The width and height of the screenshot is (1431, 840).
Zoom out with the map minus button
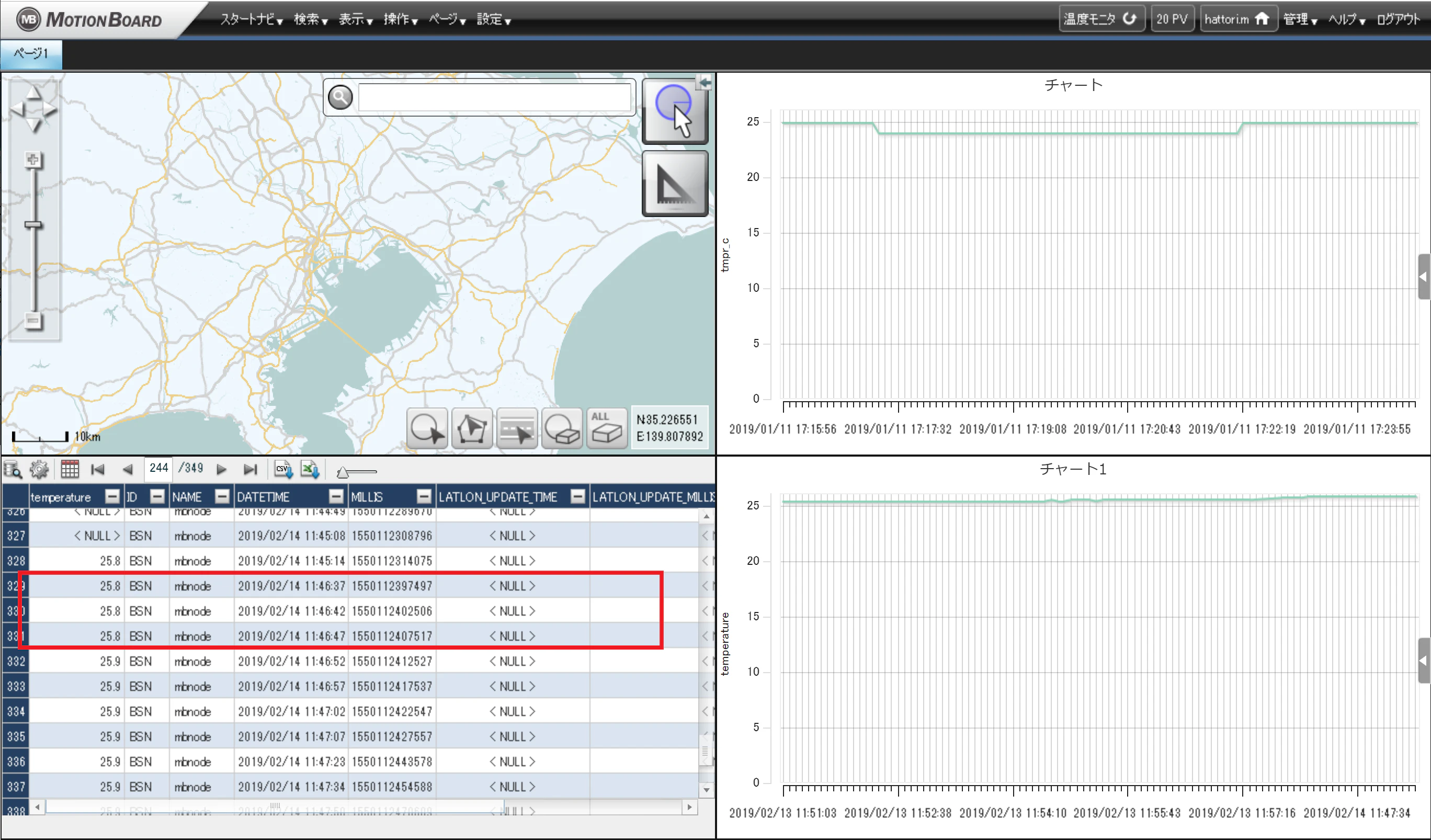click(x=33, y=321)
